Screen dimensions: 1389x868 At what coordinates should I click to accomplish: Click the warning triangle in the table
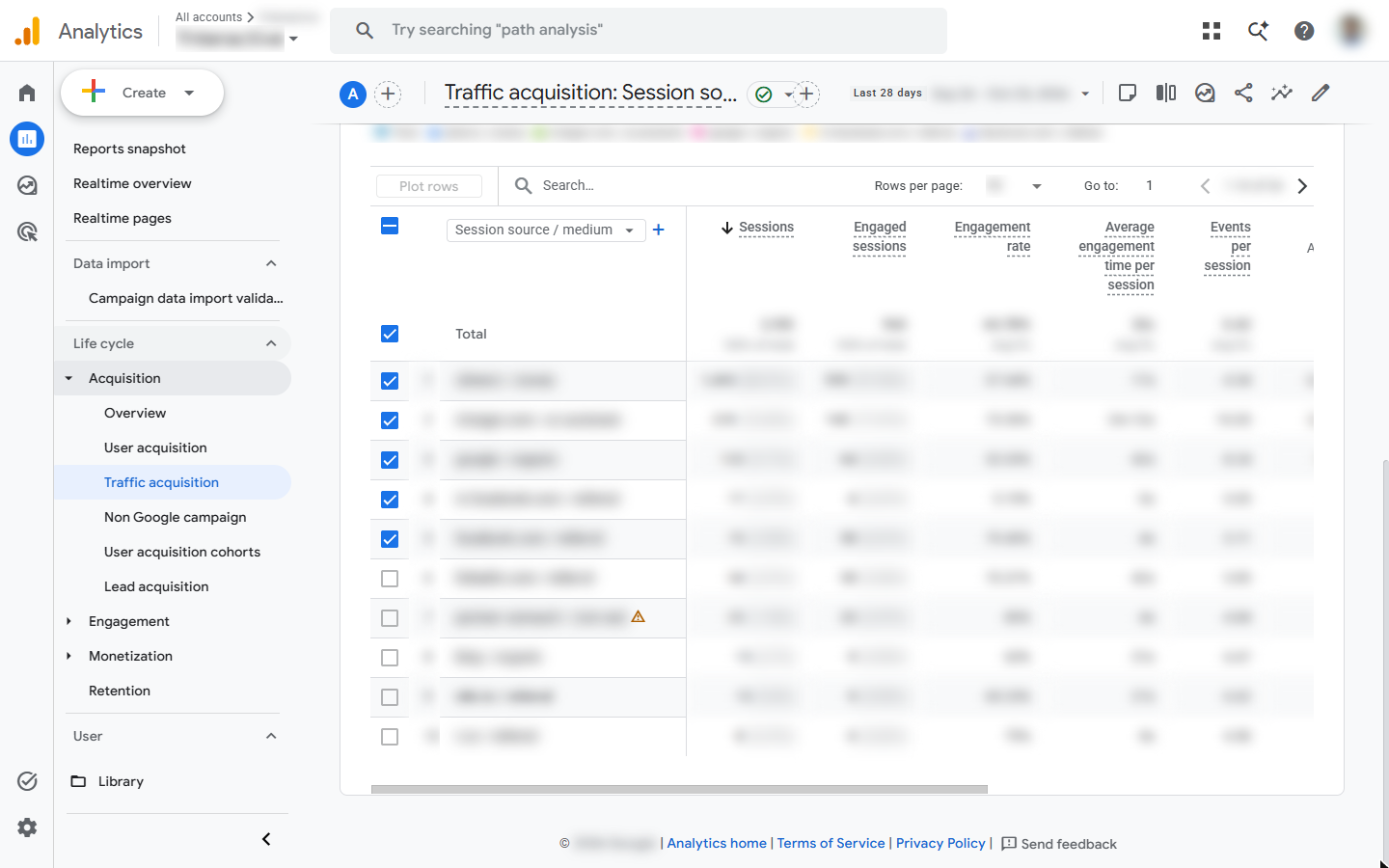[638, 617]
